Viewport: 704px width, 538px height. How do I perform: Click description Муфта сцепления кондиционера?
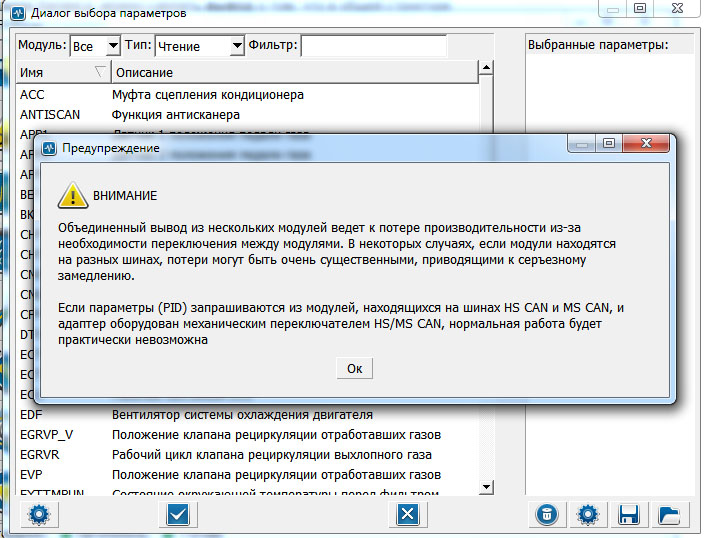[x=208, y=95]
